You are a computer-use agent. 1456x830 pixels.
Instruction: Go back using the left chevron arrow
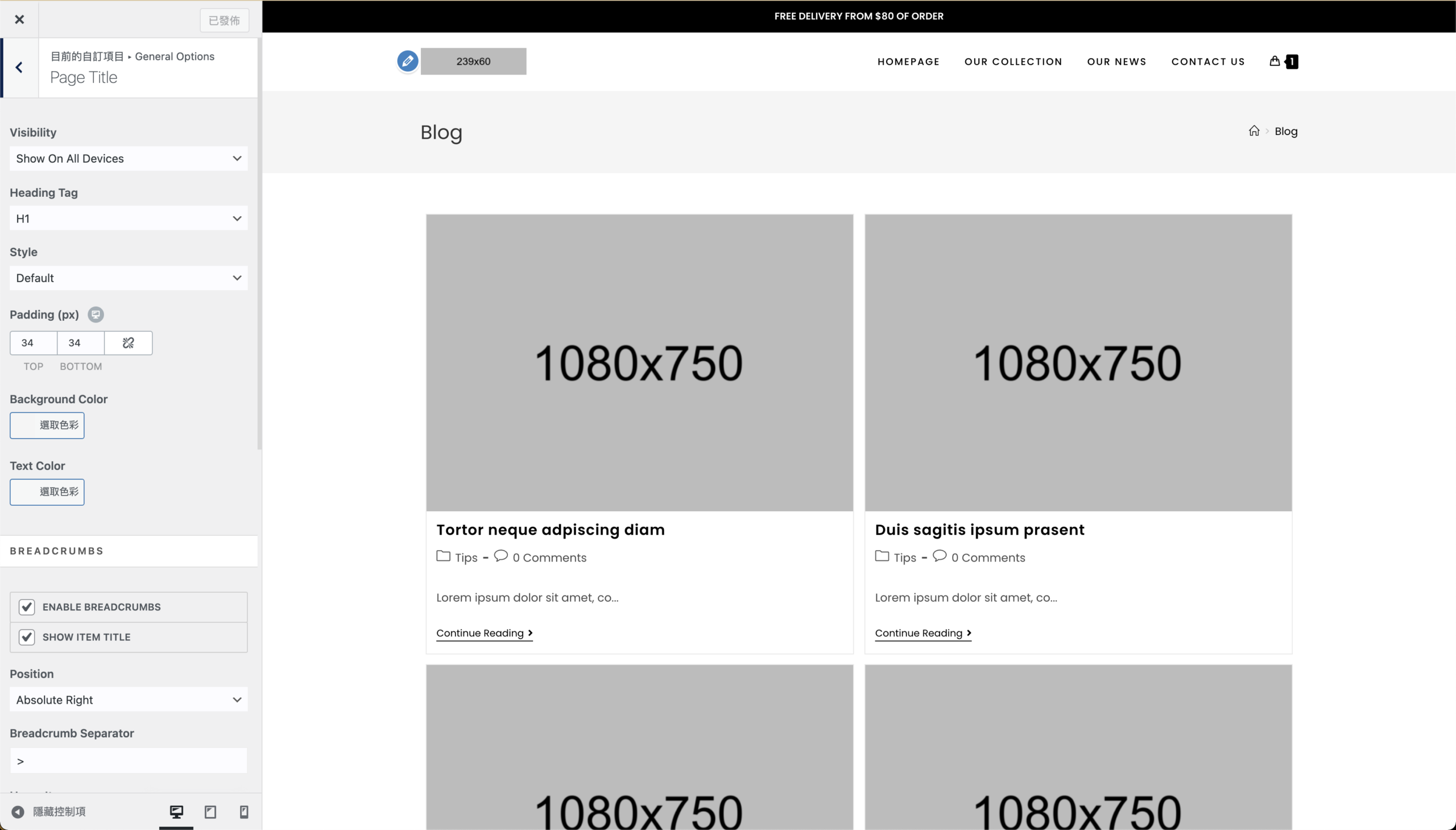tap(19, 67)
